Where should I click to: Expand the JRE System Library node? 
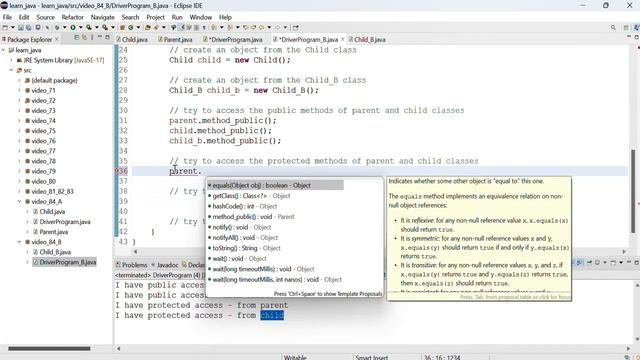[11, 60]
